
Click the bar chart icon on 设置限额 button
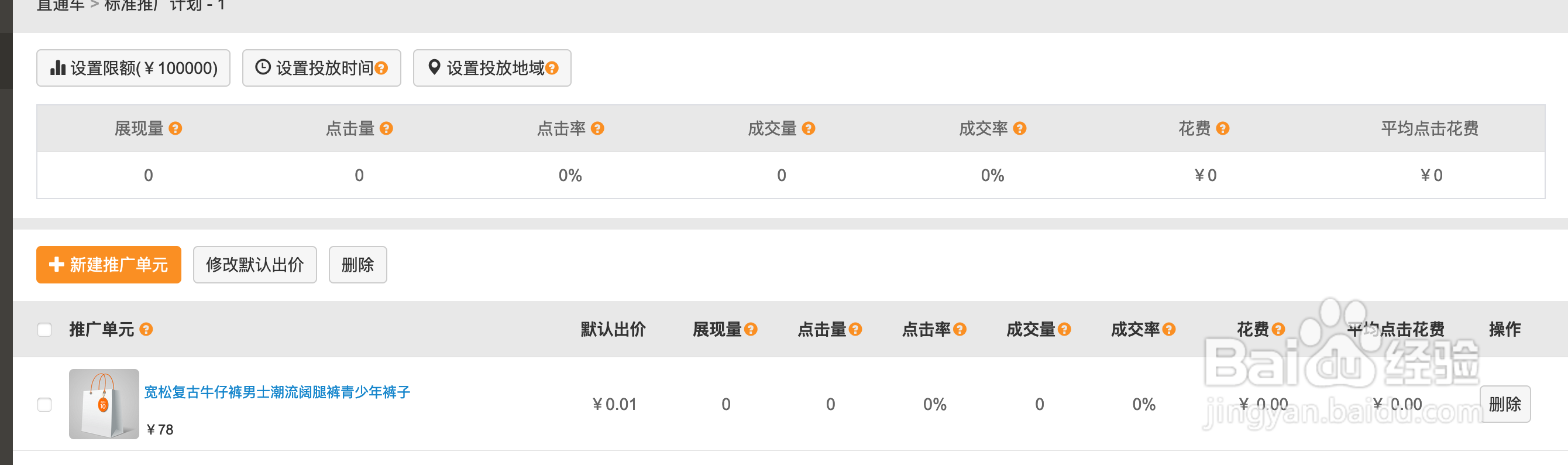[58, 69]
